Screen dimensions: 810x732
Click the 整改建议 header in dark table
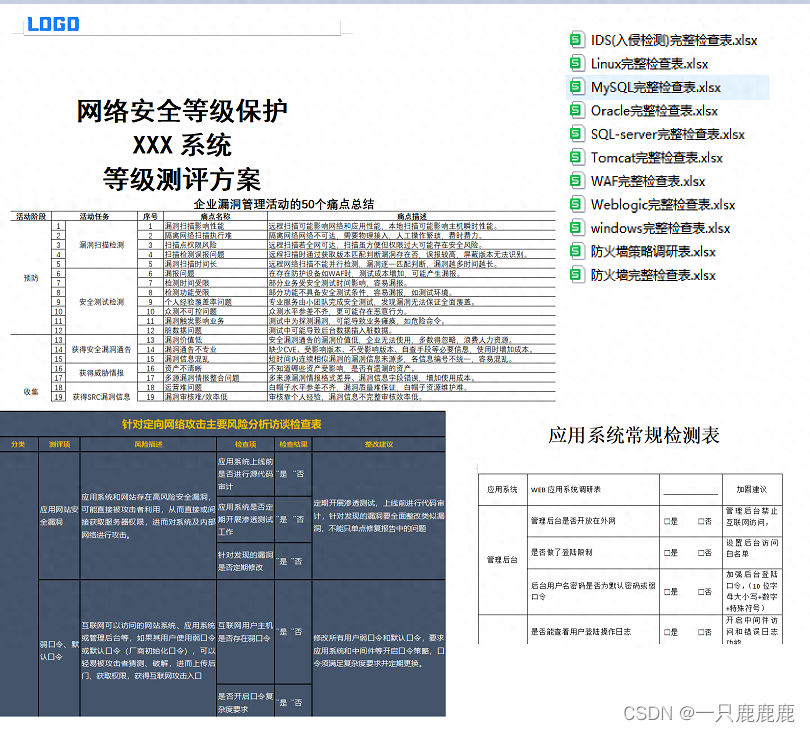tap(379, 444)
